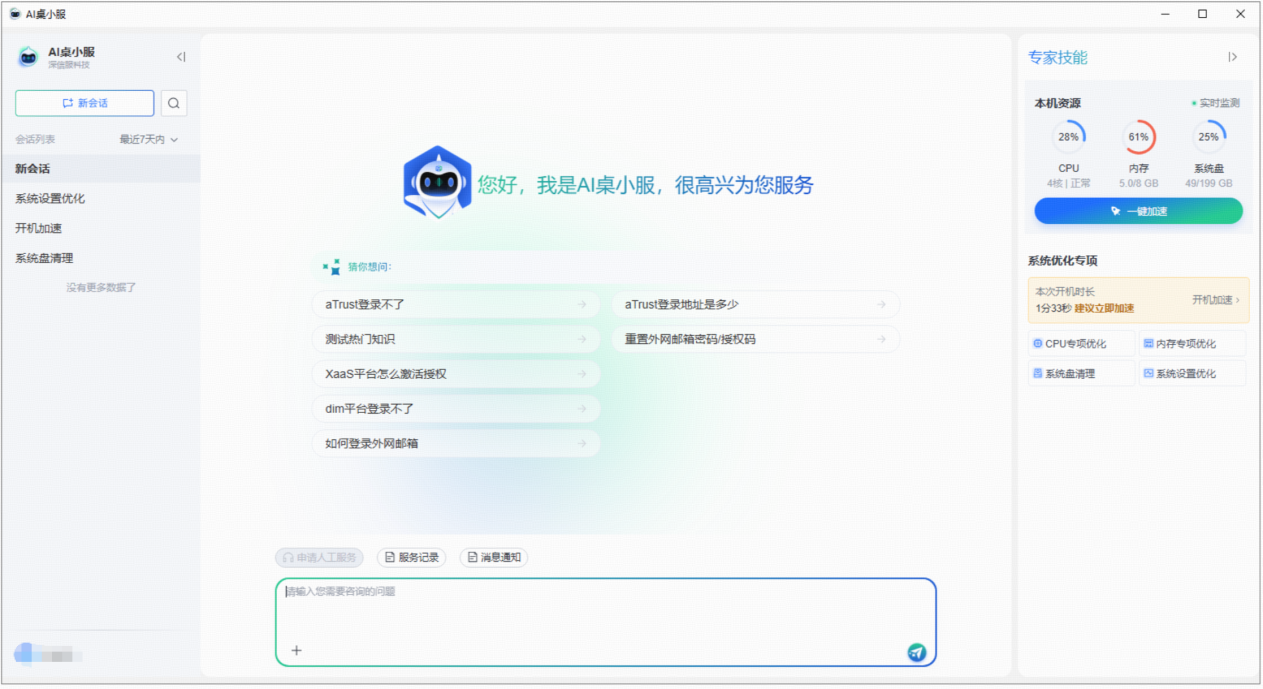Screen dimensions: 1263x689
Task: Collapse the left sidebar panel
Action: (x=181, y=57)
